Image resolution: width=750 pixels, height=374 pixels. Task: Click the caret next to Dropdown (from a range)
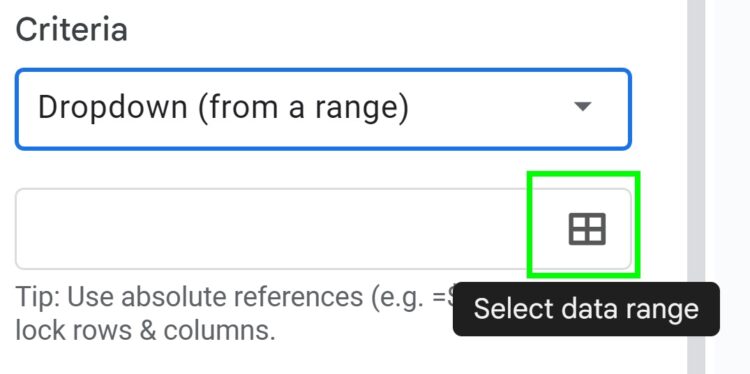[583, 107]
